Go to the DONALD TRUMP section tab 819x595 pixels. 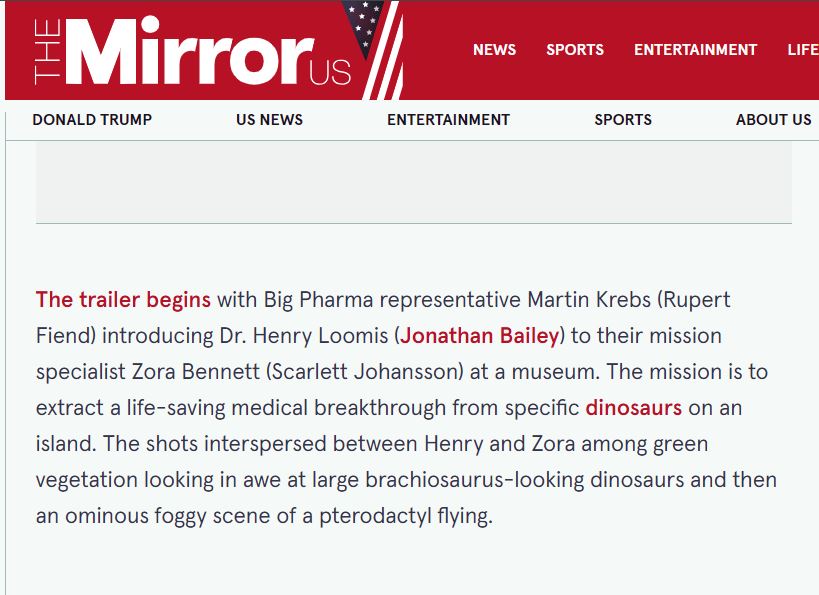click(92, 120)
